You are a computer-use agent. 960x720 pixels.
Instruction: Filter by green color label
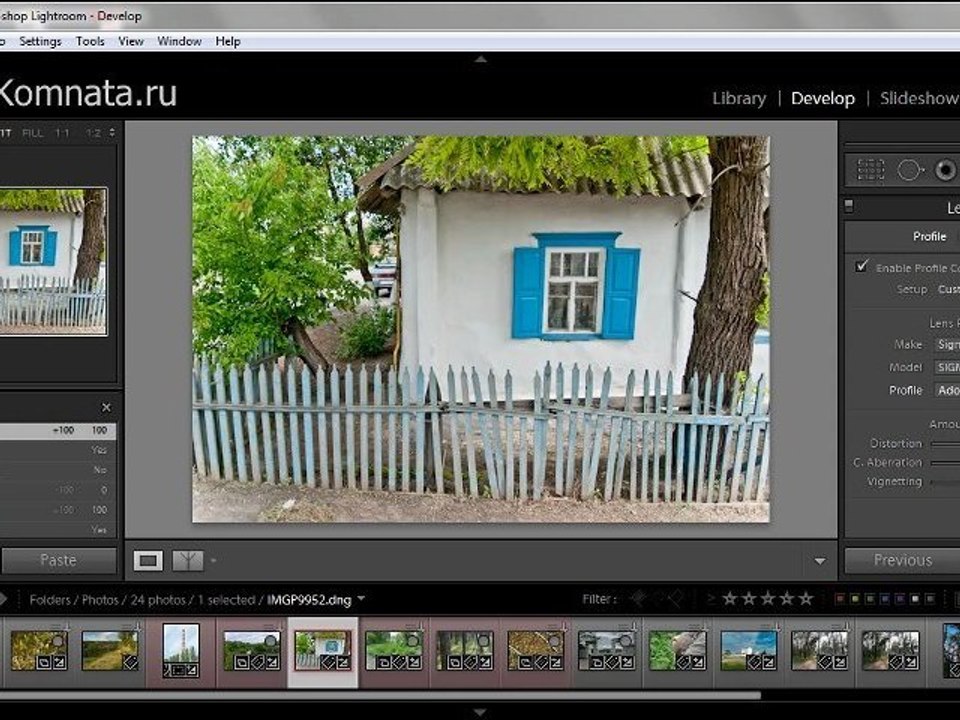click(870, 598)
